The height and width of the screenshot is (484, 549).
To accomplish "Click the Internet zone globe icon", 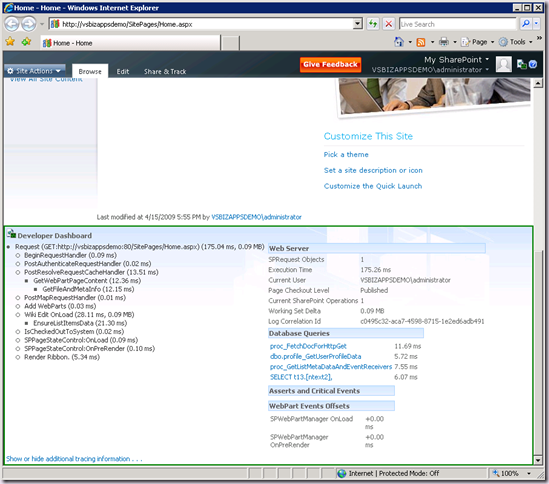I will tap(342, 473).
